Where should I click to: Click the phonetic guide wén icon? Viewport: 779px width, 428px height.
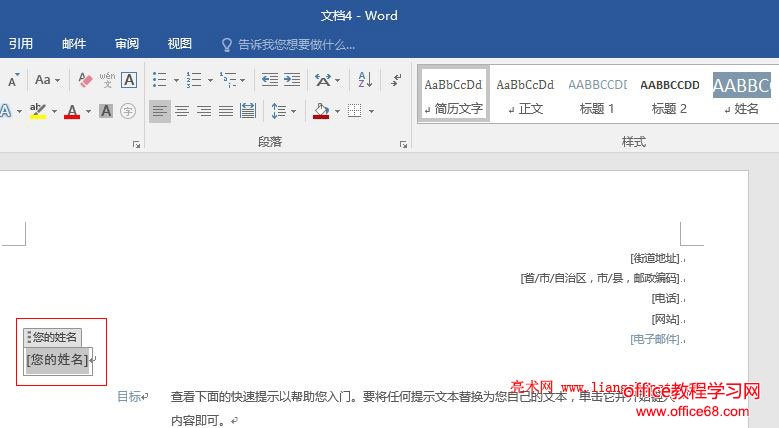(x=107, y=80)
